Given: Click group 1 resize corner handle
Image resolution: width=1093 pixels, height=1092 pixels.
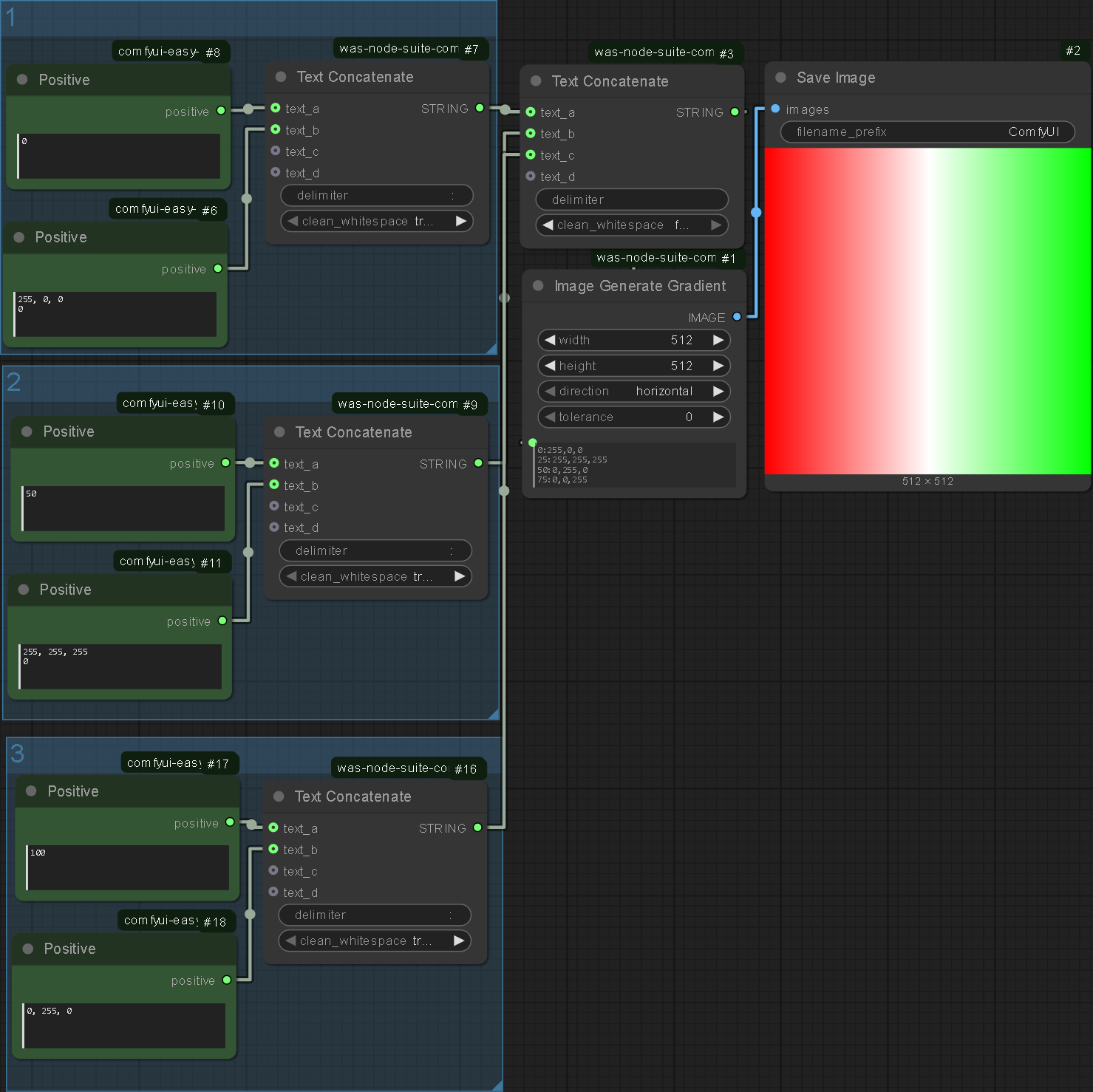Looking at the screenshot, I should (x=491, y=349).
